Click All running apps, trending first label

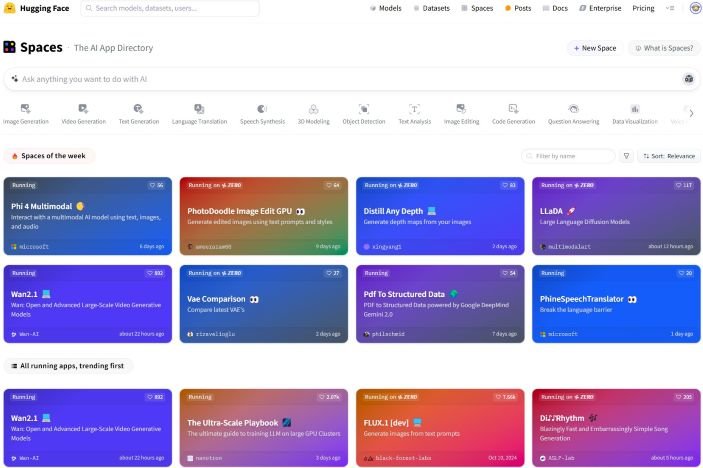tap(68, 366)
